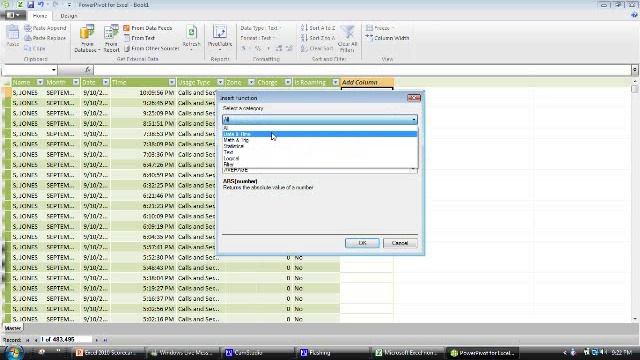Click OK in Insert Function dialog
Viewport: 640px width, 360px height.
362,243
